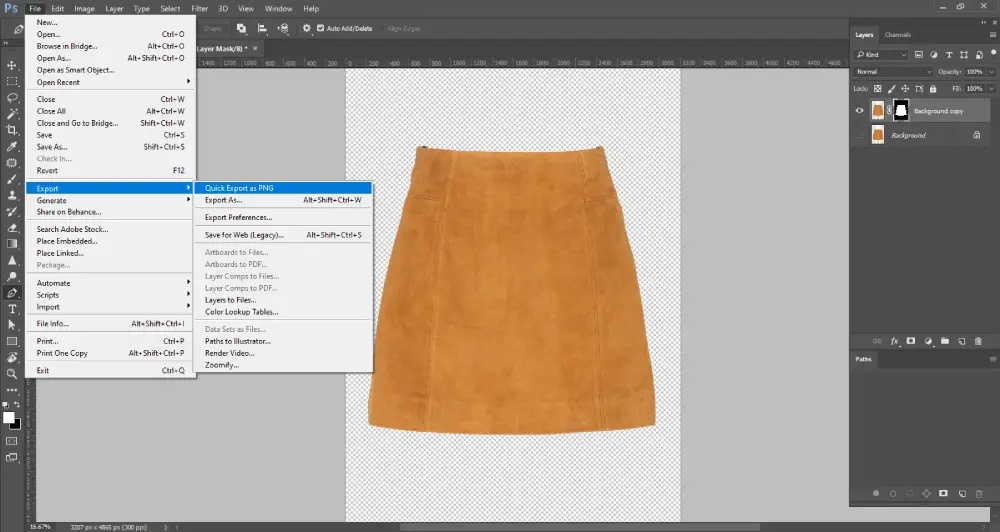Open the Opacity slider dropdown arrow
The height and width of the screenshot is (532, 1000).
pos(991,72)
